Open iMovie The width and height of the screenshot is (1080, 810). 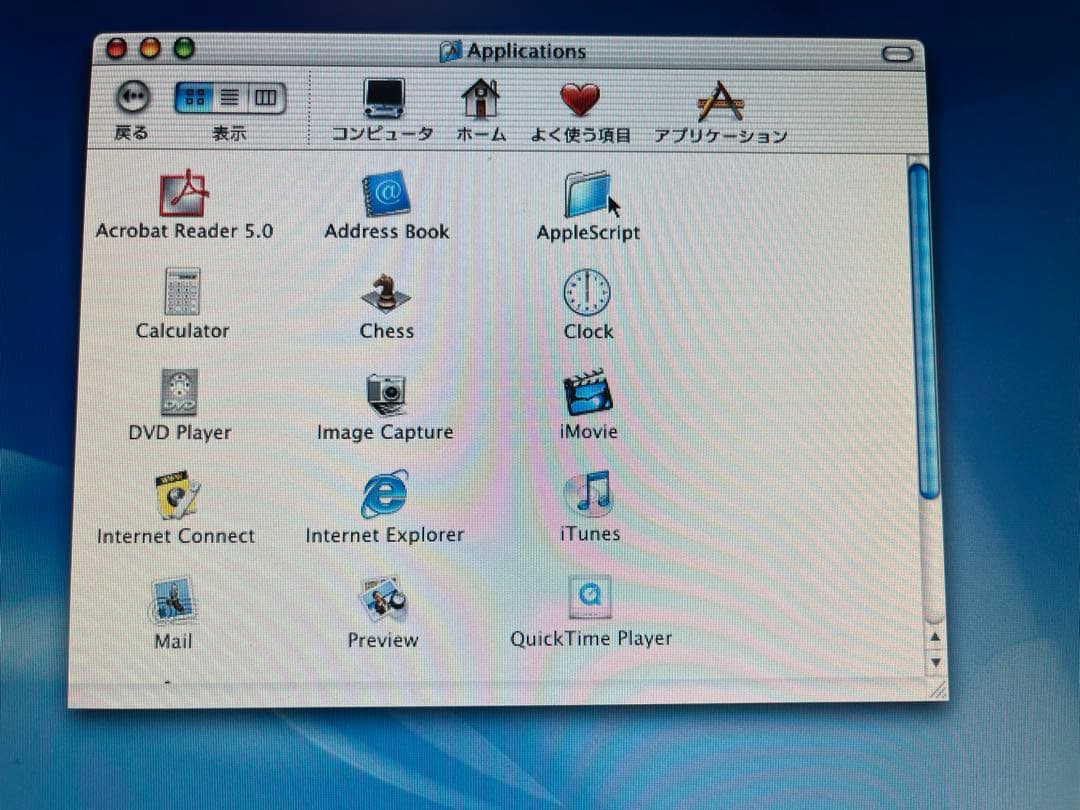click(589, 393)
